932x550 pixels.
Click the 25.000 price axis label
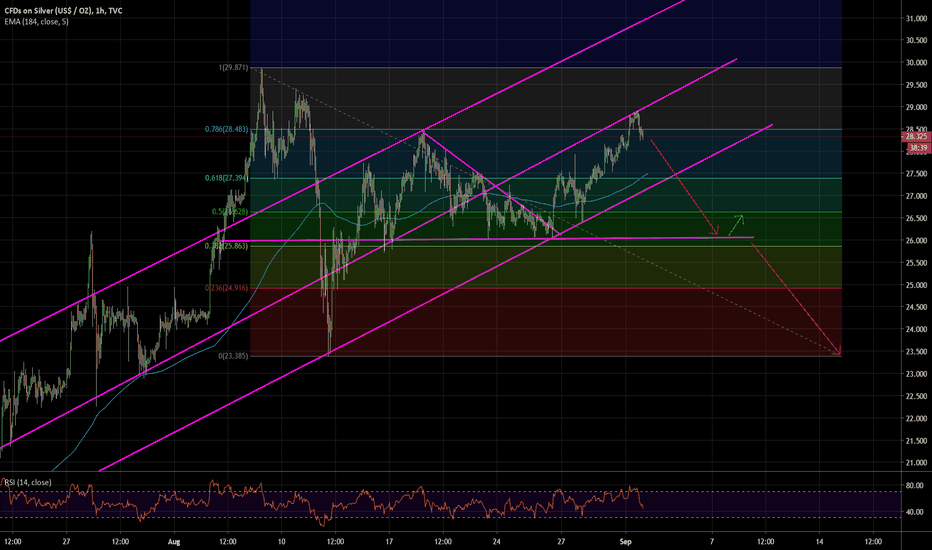[x=917, y=285]
